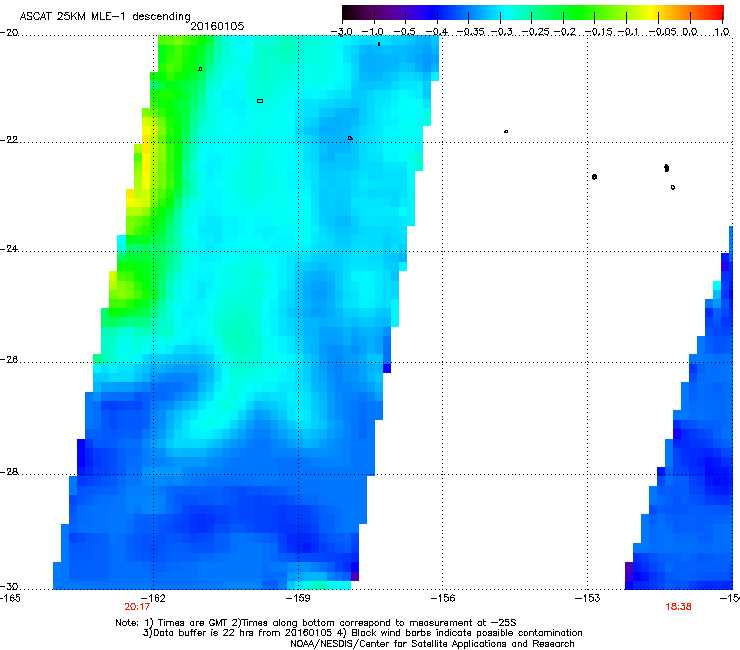Click the -28 latitude label
The image size is (740, 650).
click(9, 472)
